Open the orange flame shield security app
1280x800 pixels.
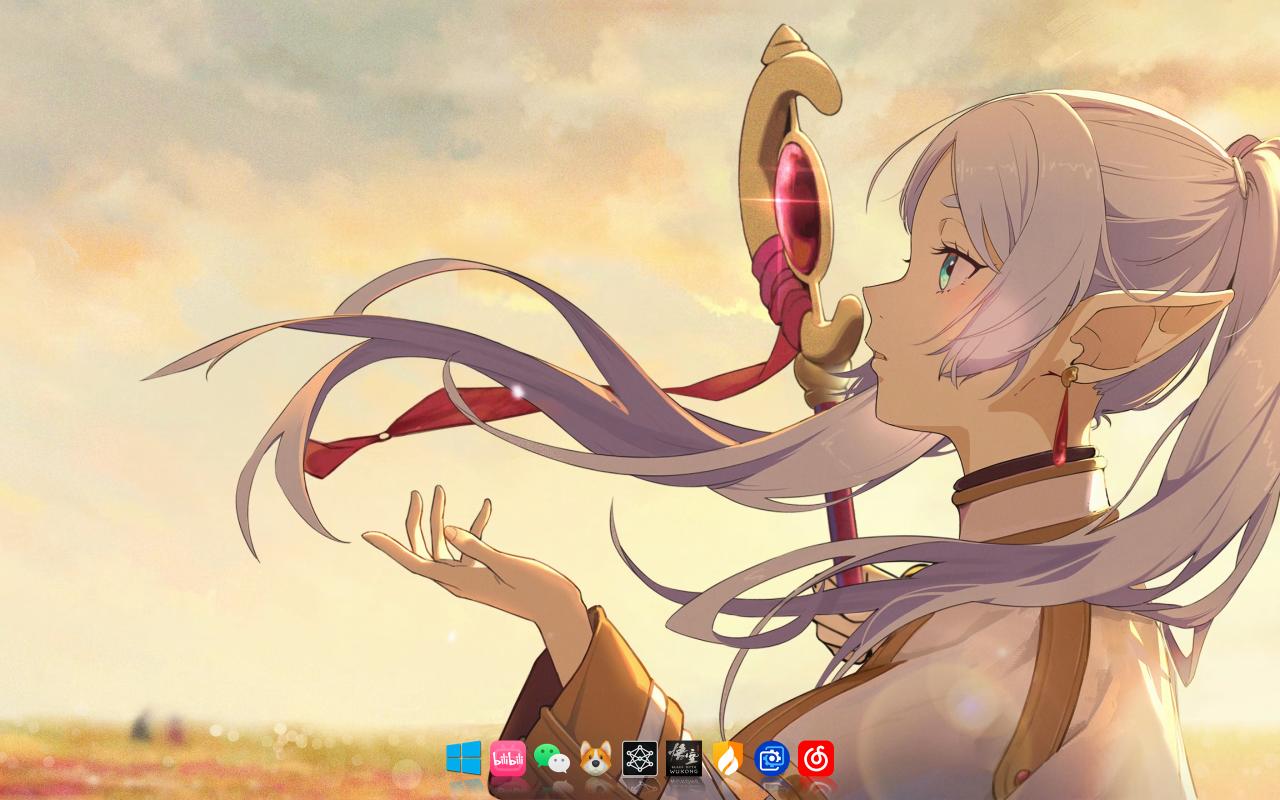click(x=728, y=758)
